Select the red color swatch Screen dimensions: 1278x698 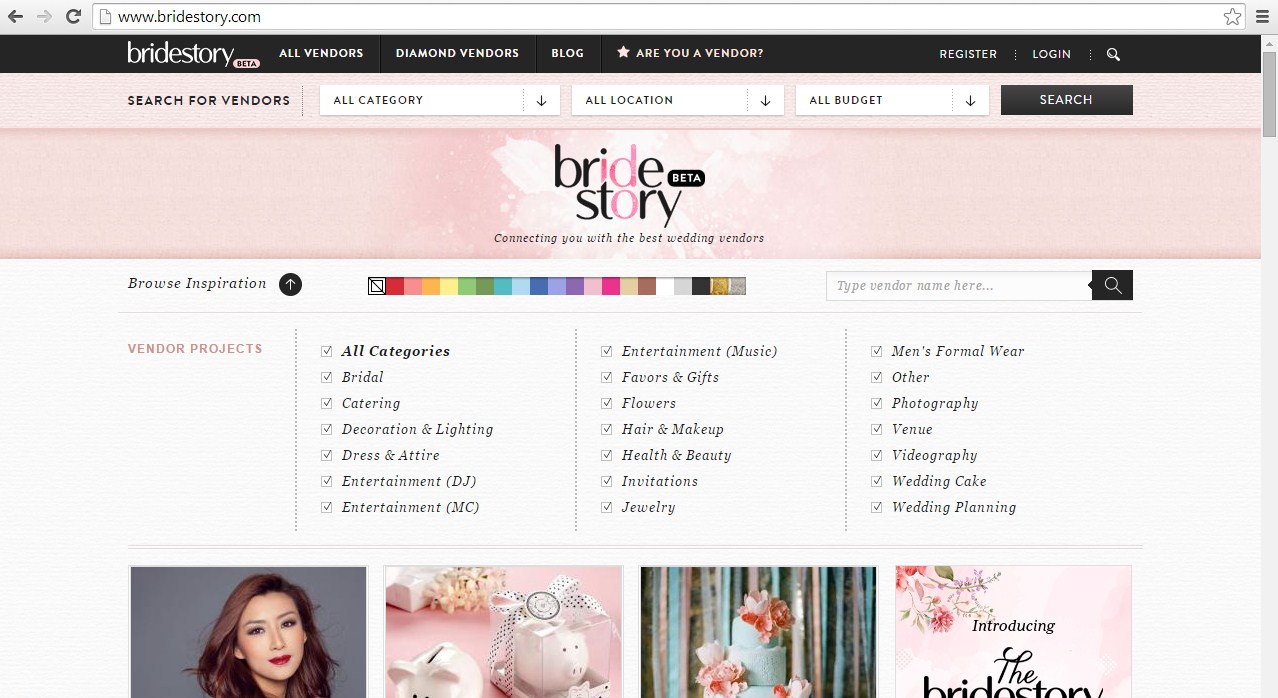click(x=395, y=286)
